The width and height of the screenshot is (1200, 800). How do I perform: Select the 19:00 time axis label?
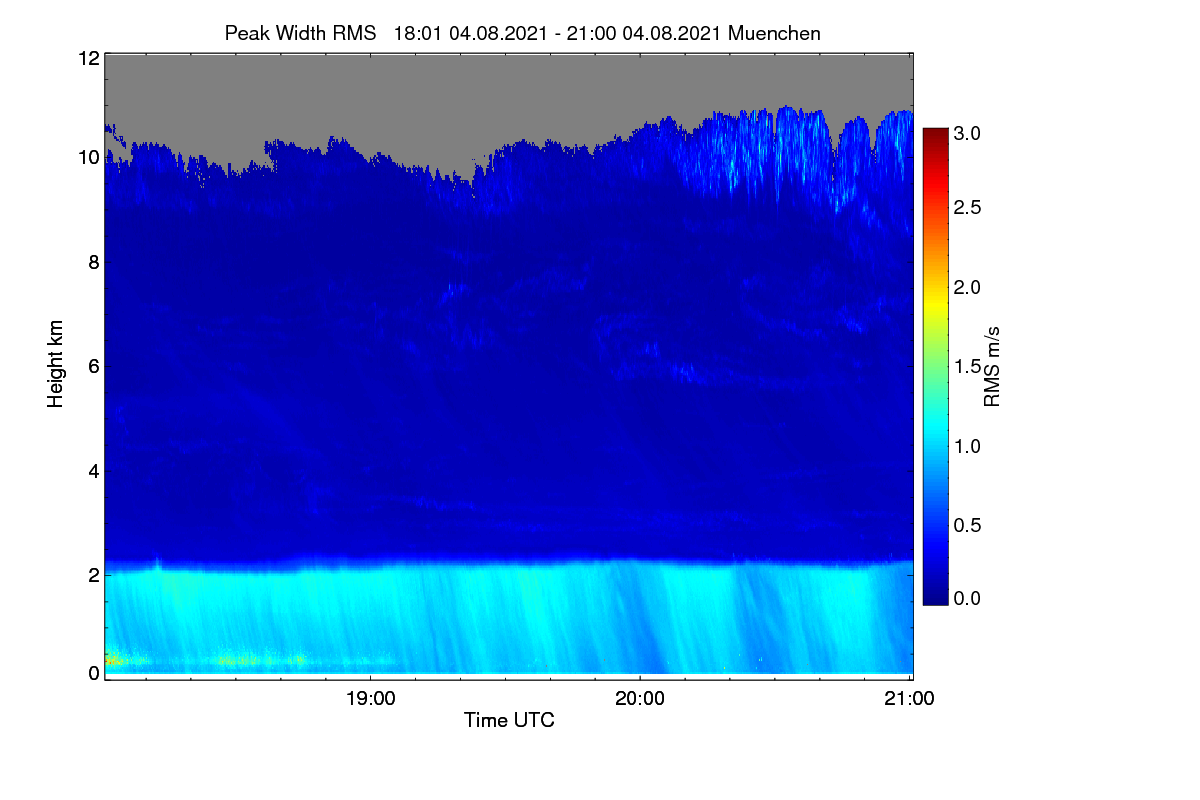click(x=370, y=699)
